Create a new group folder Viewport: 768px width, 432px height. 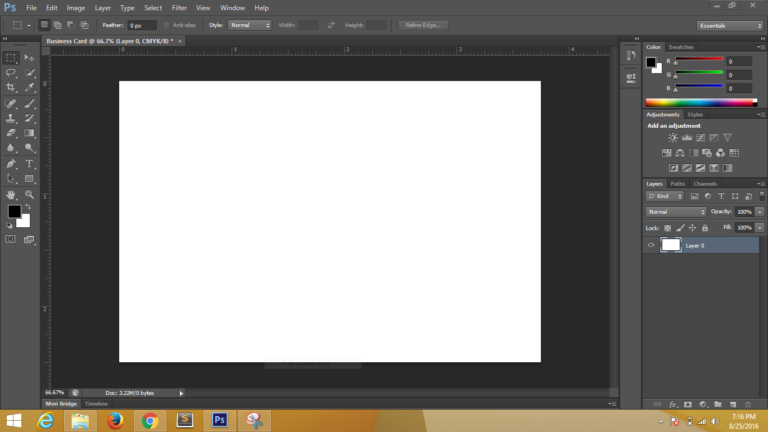click(718, 404)
